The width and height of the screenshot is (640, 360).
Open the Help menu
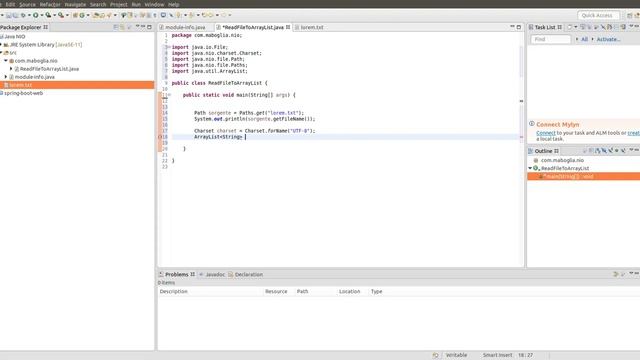pyautogui.click(x=173, y=4)
